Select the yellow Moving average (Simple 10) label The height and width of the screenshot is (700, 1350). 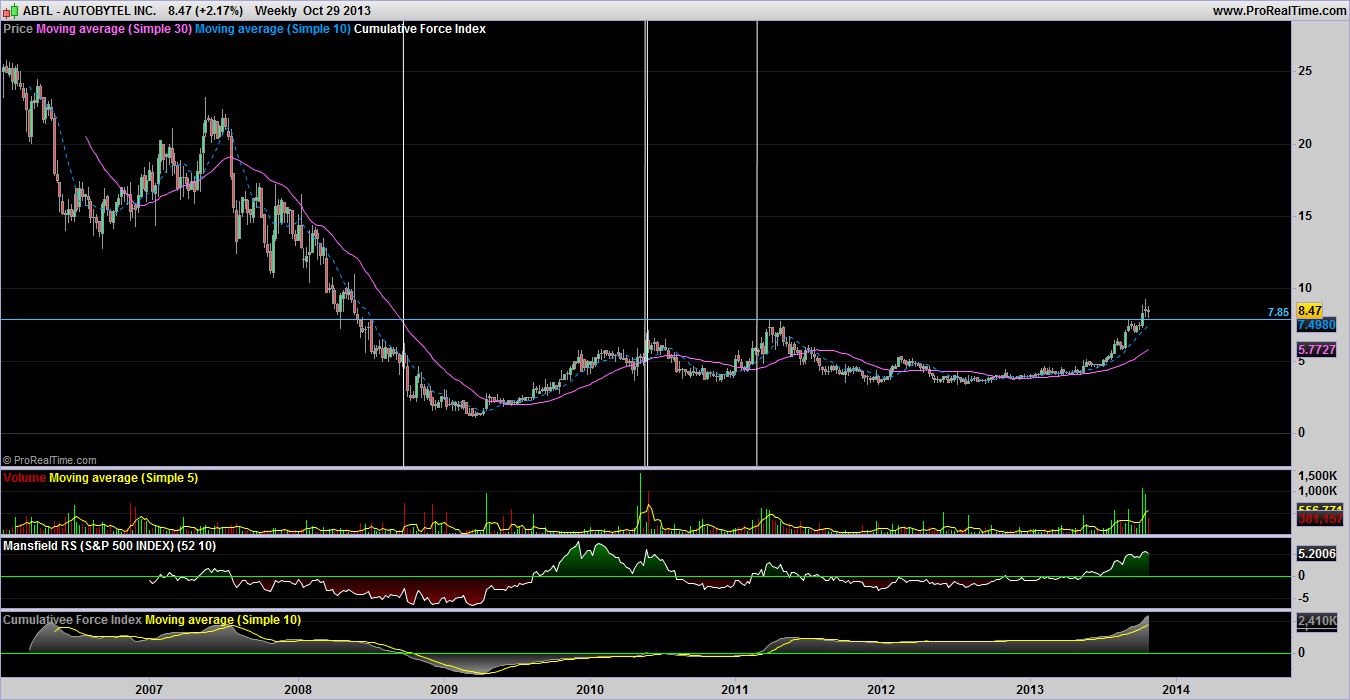click(x=223, y=620)
